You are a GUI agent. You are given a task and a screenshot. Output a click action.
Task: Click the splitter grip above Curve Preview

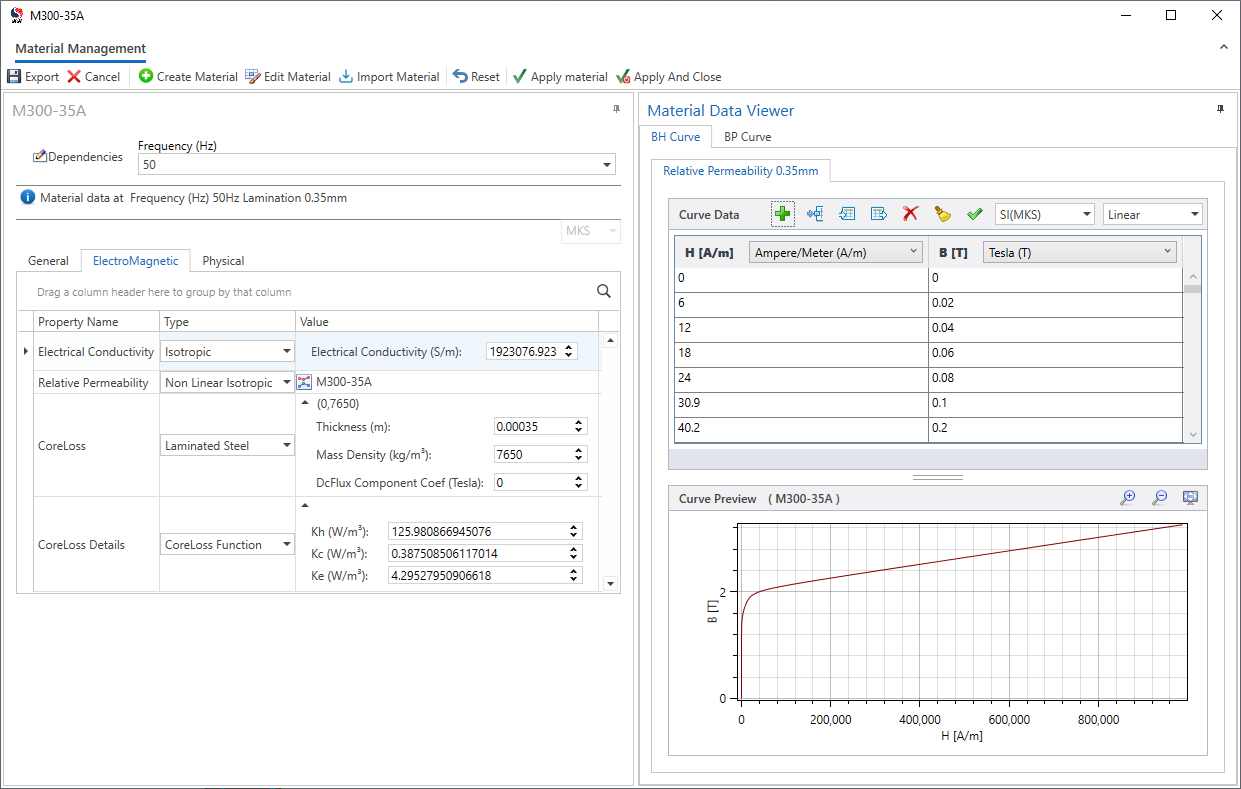tap(938, 478)
